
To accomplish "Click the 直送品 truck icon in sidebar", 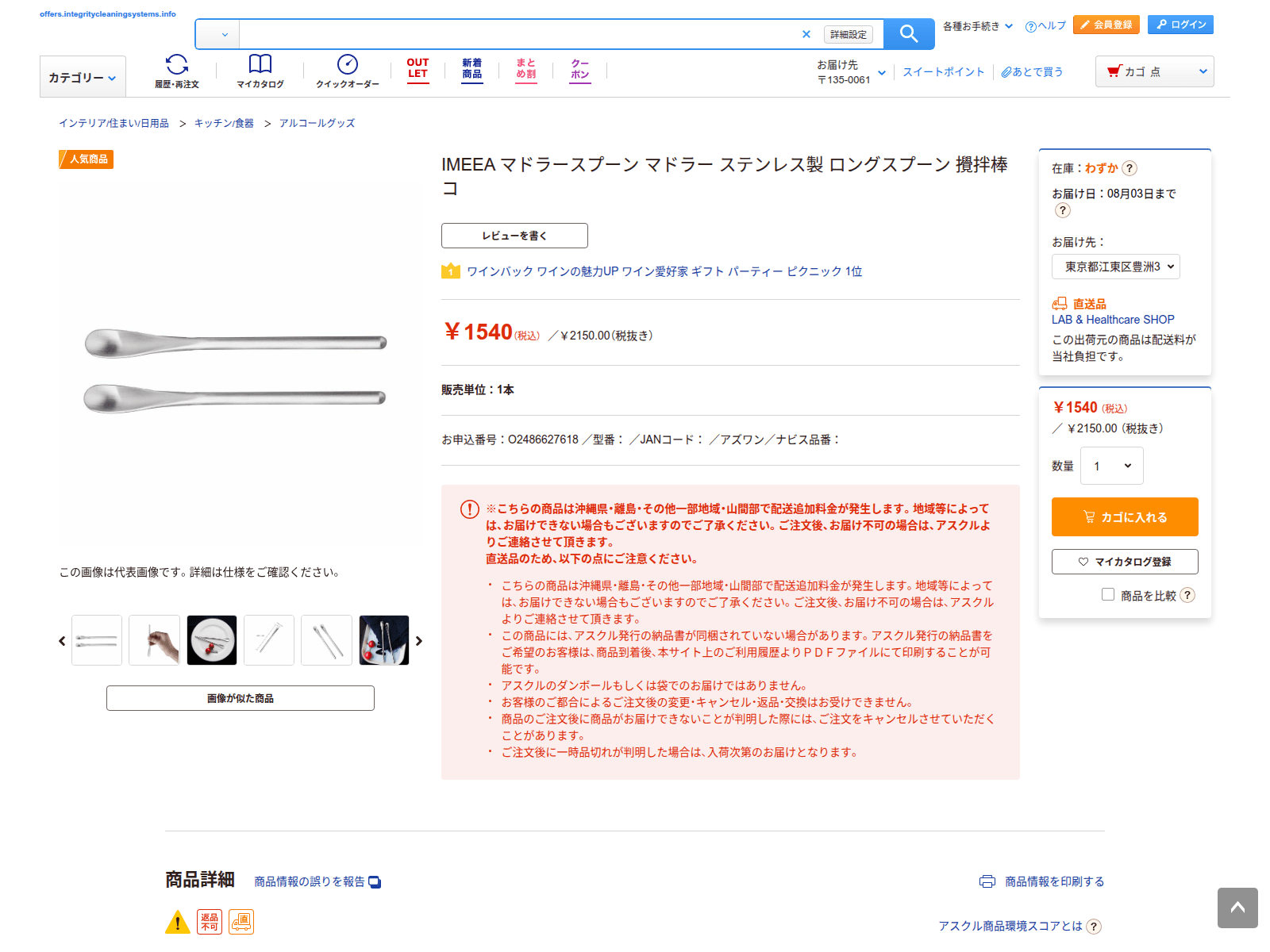I will tap(1060, 304).
